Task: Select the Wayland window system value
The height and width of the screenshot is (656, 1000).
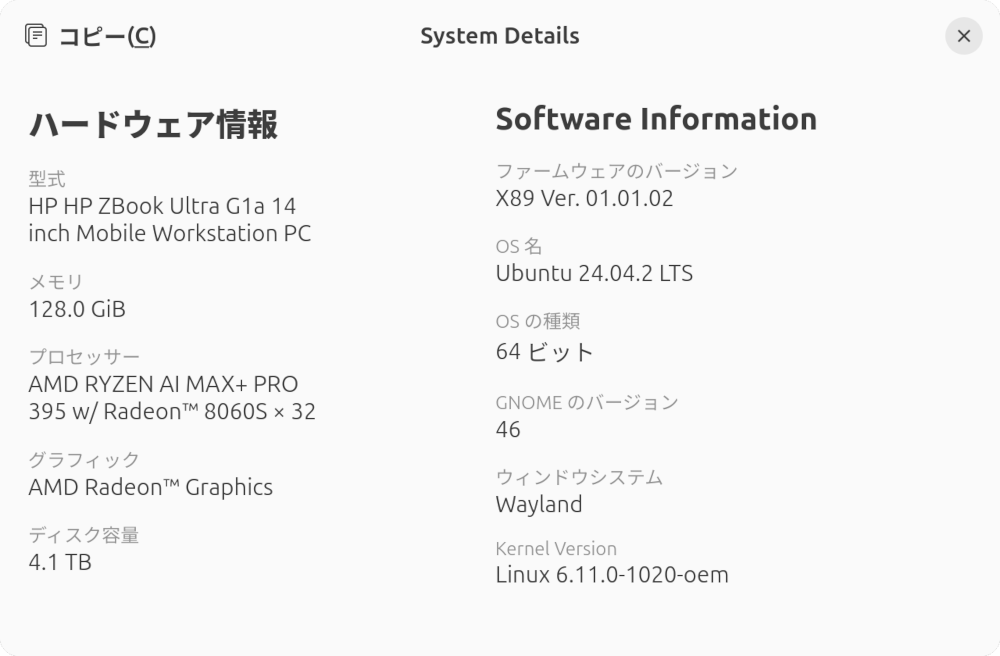Action: coord(539,505)
